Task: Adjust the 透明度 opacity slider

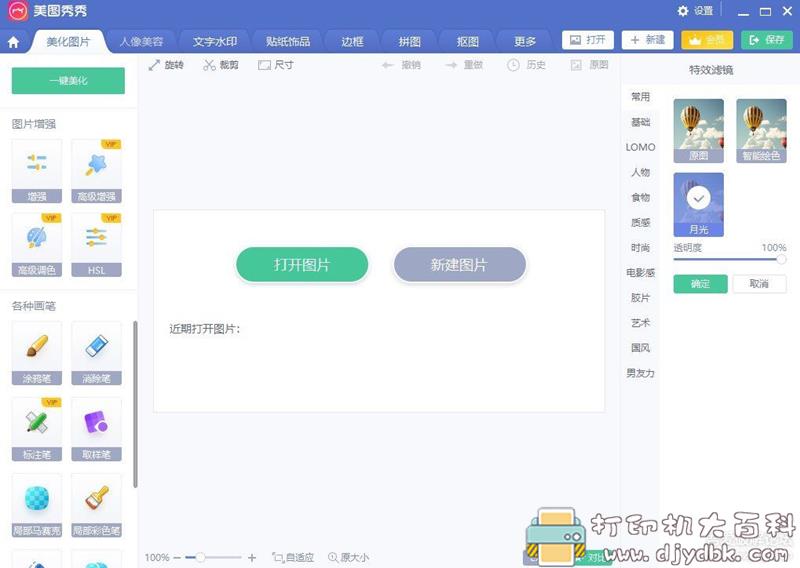Action: pos(730,259)
